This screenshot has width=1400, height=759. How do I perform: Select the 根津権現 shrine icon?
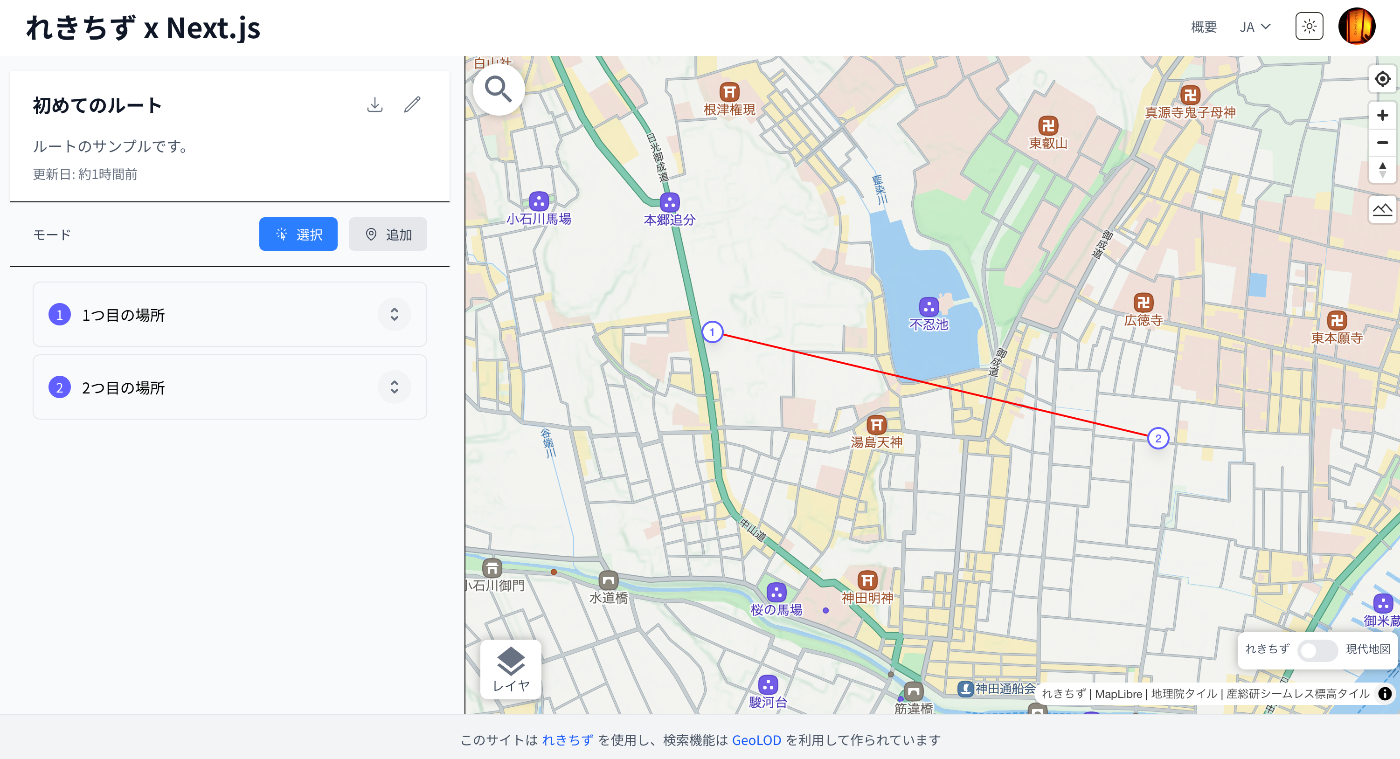point(729,91)
